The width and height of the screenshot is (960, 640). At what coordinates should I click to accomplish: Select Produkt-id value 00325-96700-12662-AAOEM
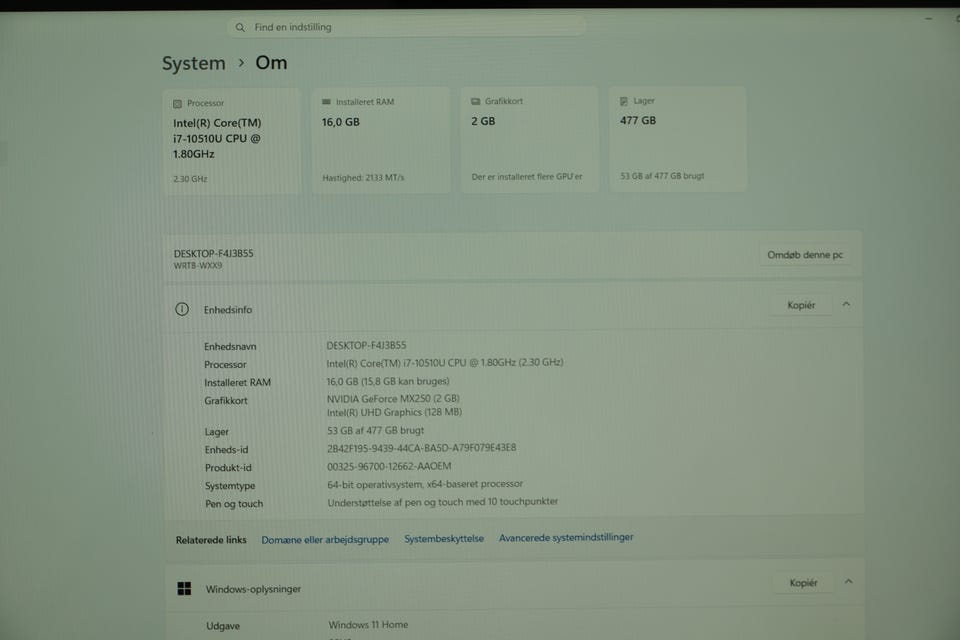coord(389,466)
